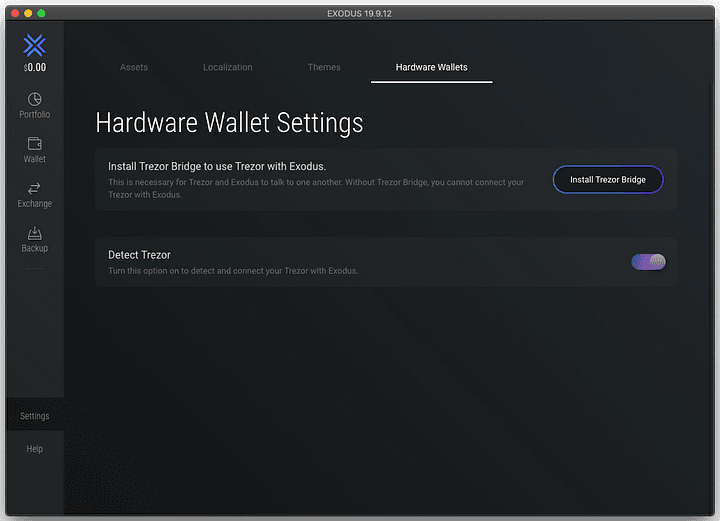Click the $0.00 balance text
The height and width of the screenshot is (521, 720).
[34, 67]
